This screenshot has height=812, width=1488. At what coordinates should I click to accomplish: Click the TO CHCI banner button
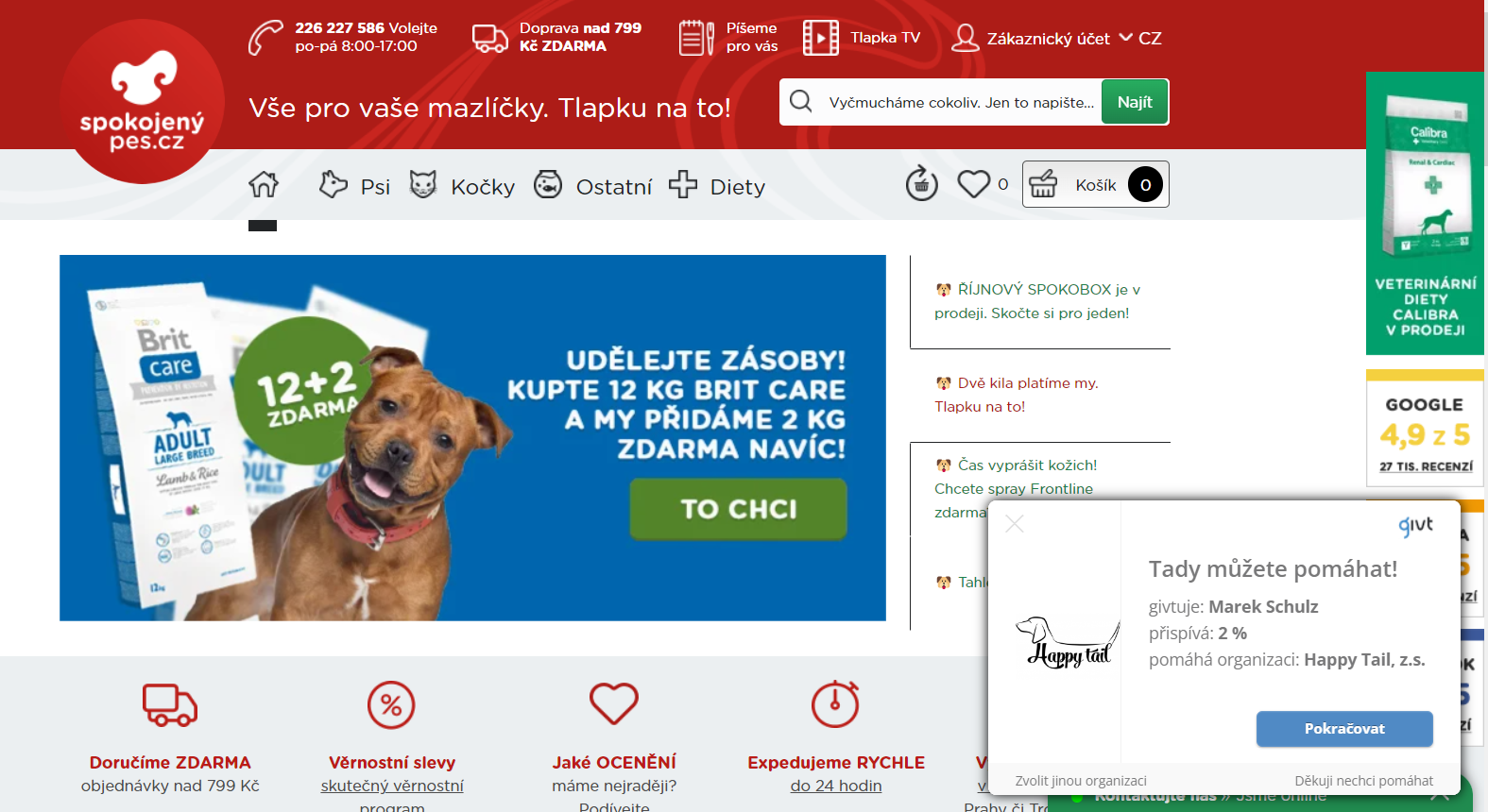coord(739,509)
